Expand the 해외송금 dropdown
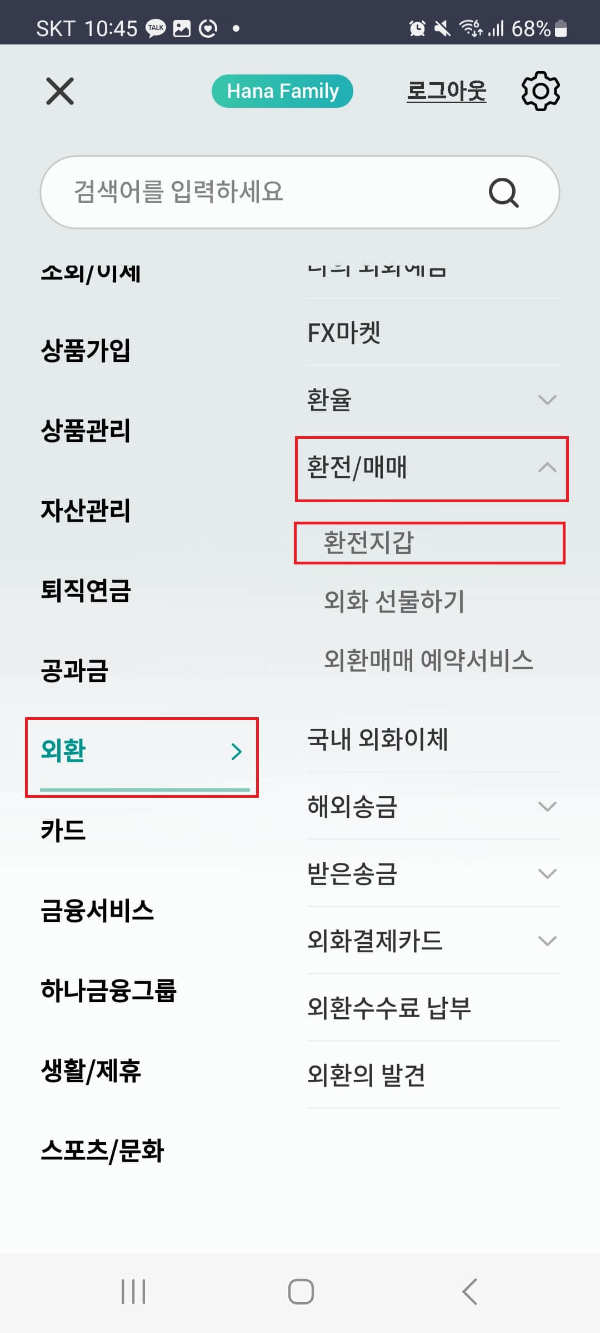Image resolution: width=600 pixels, height=1333 pixels. click(547, 806)
